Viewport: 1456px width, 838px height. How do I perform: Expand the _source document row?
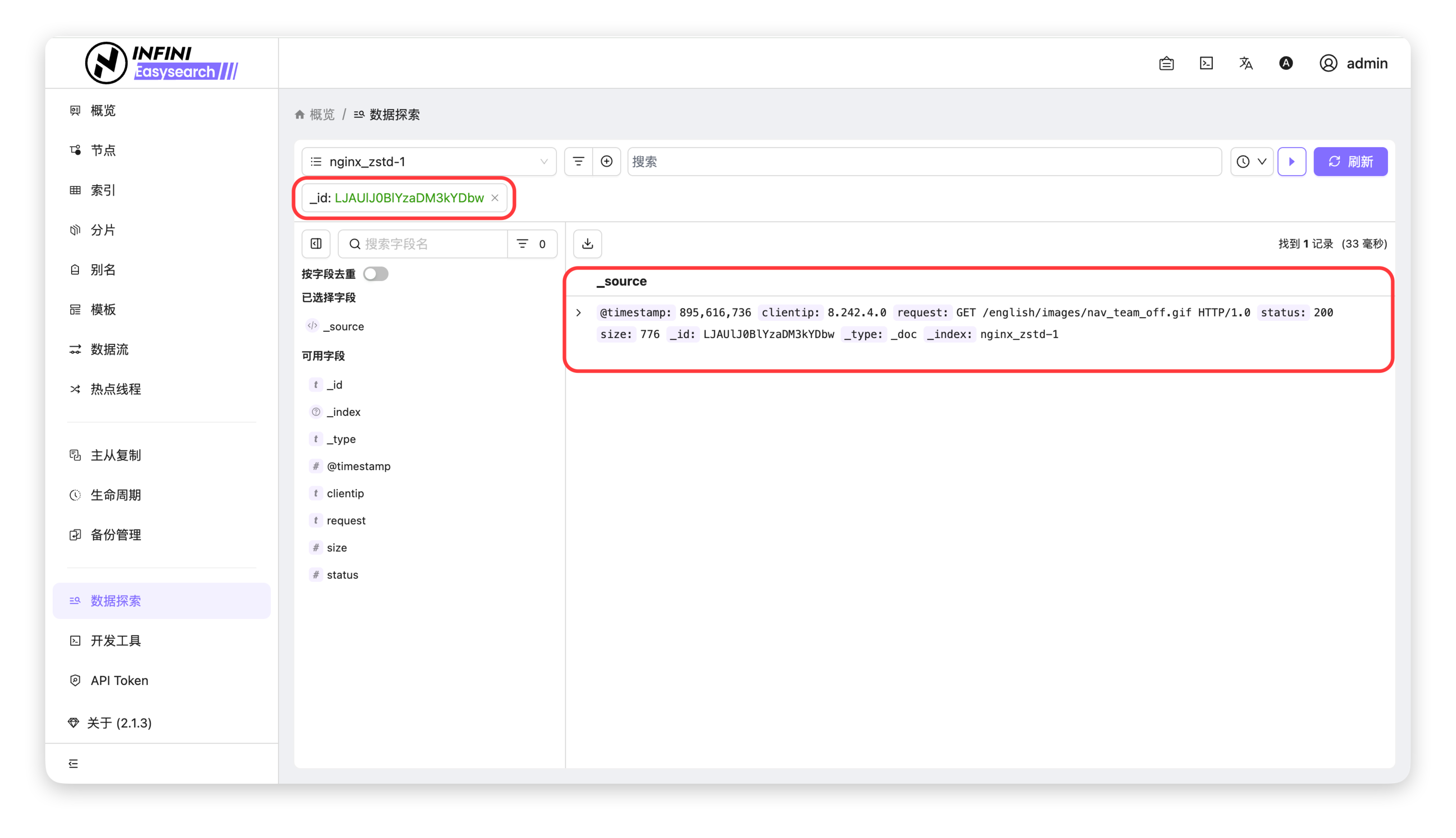click(x=579, y=313)
